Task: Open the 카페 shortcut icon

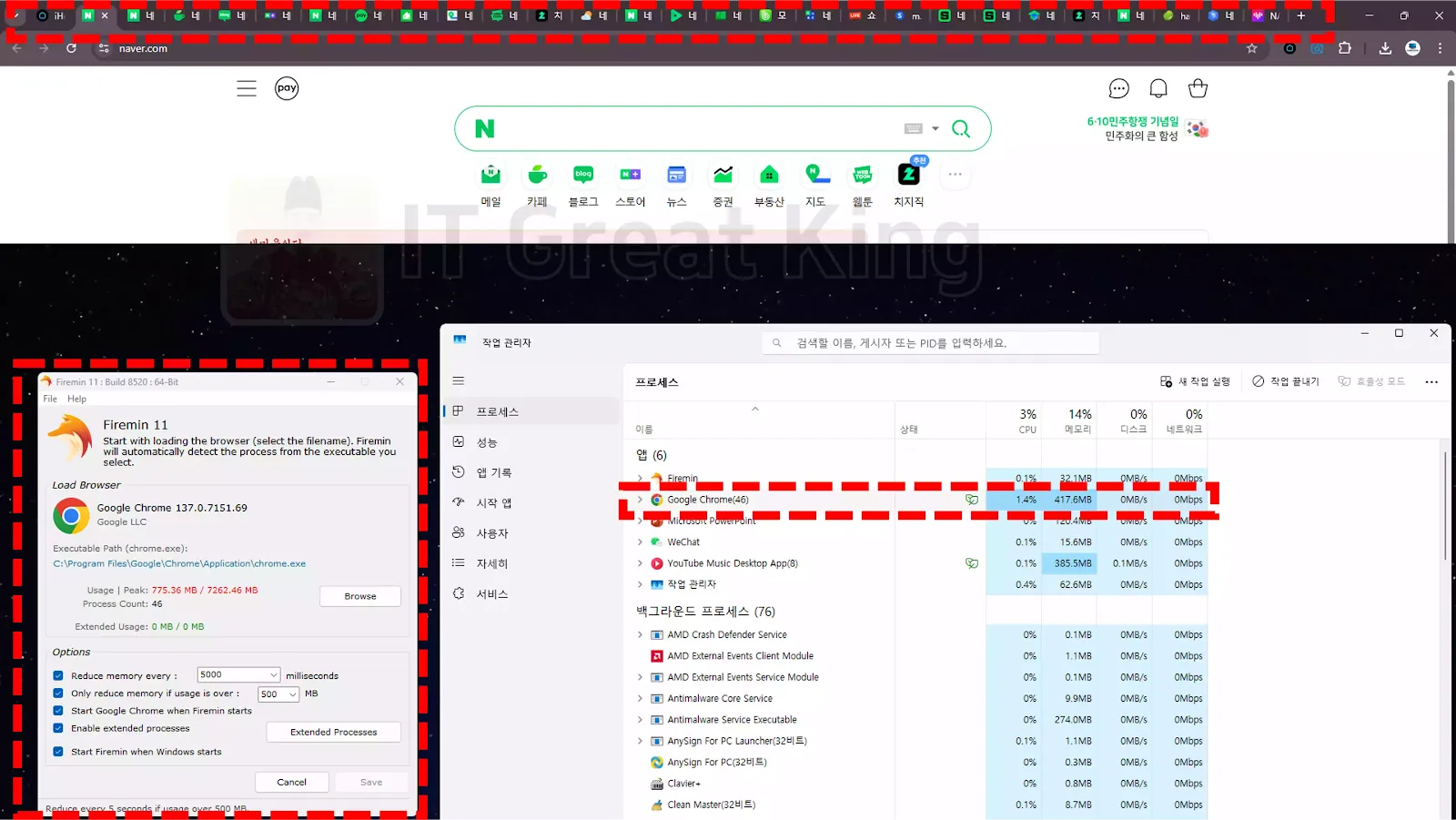Action: 537,174
